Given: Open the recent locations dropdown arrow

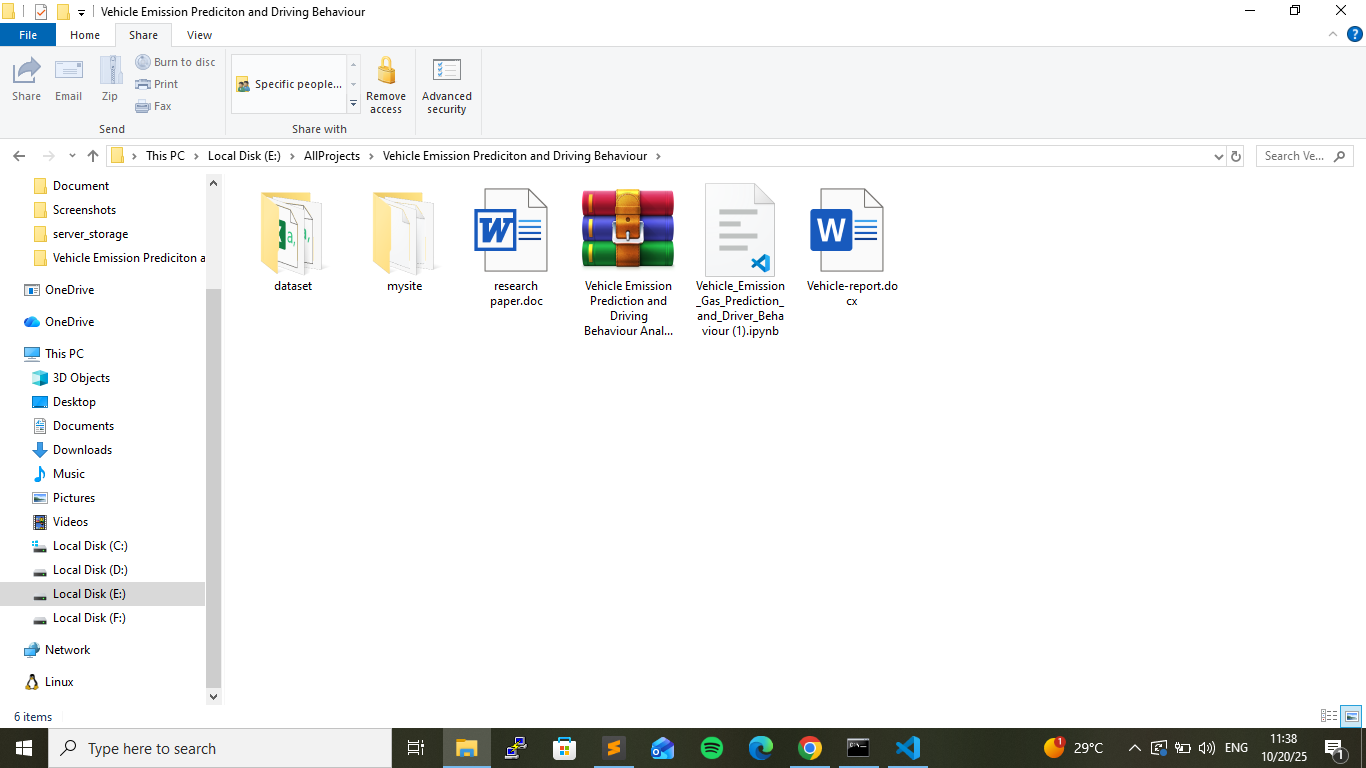Looking at the screenshot, I should click(72, 156).
